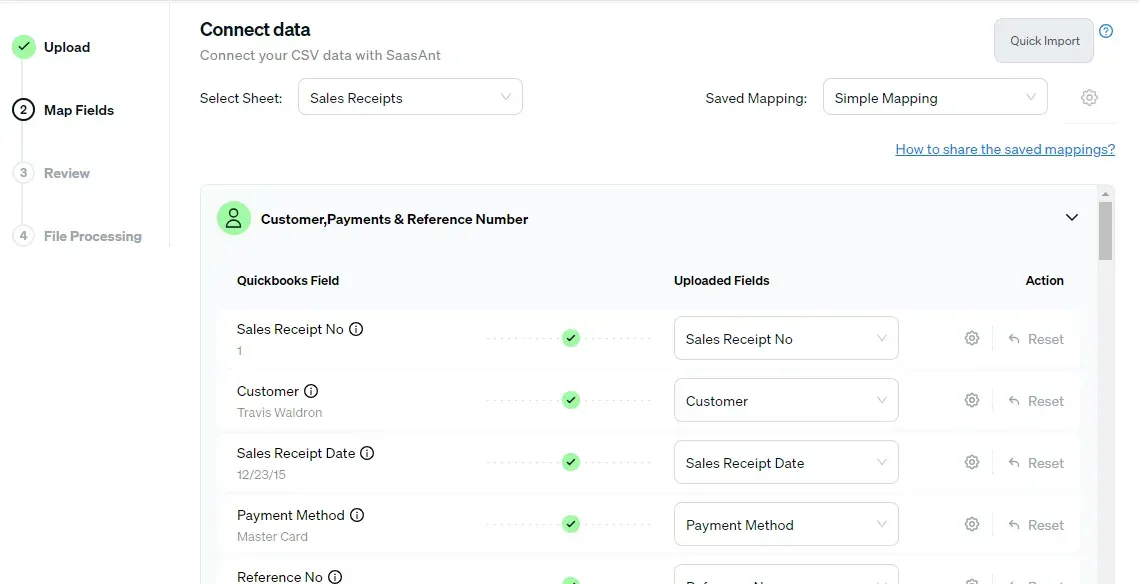Click the green customer avatar icon
The image size is (1139, 584).
[233, 218]
